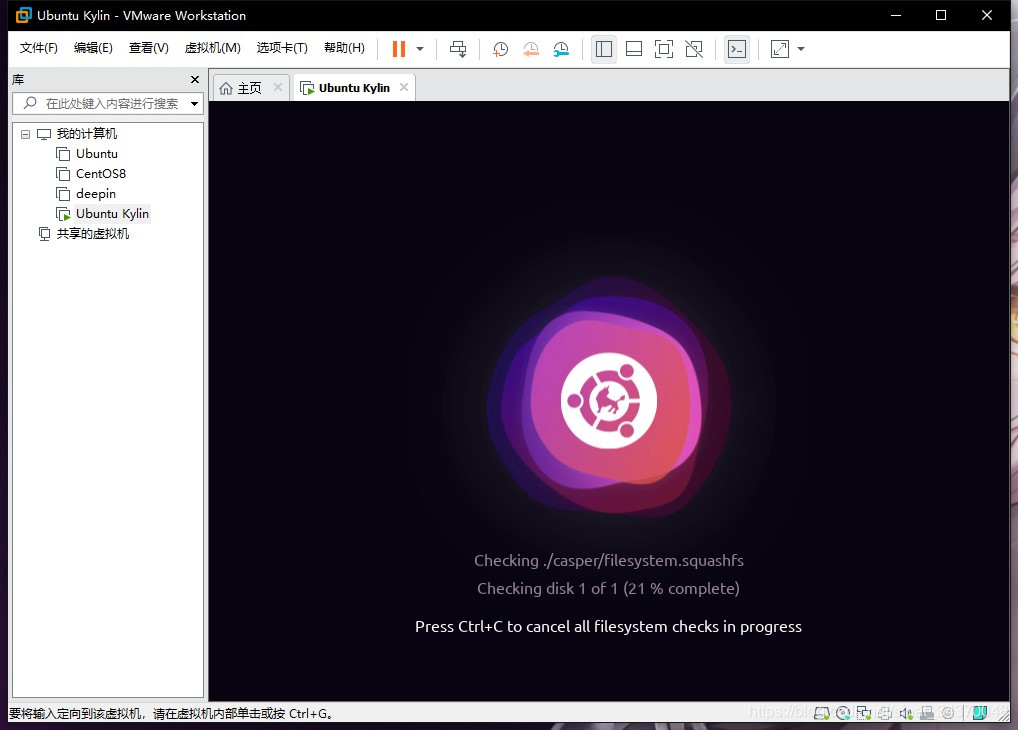This screenshot has height=730, width=1018.
Task: Close the Ubuntu Kylin tab
Action: tap(404, 87)
